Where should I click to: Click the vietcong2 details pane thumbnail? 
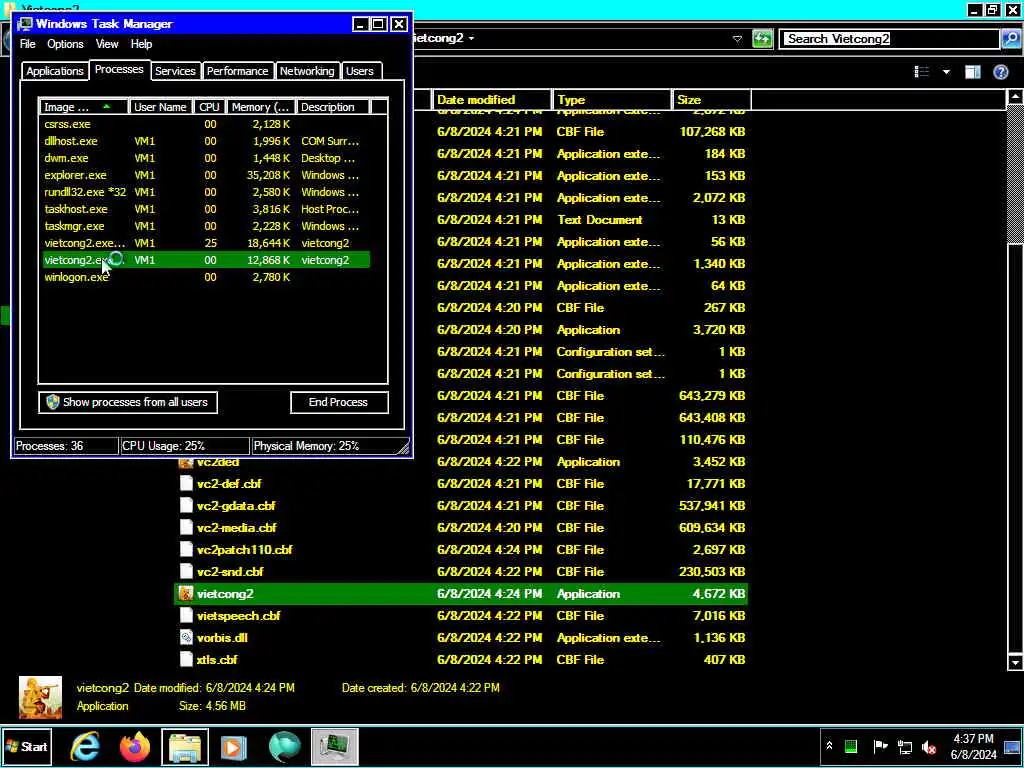[40, 697]
